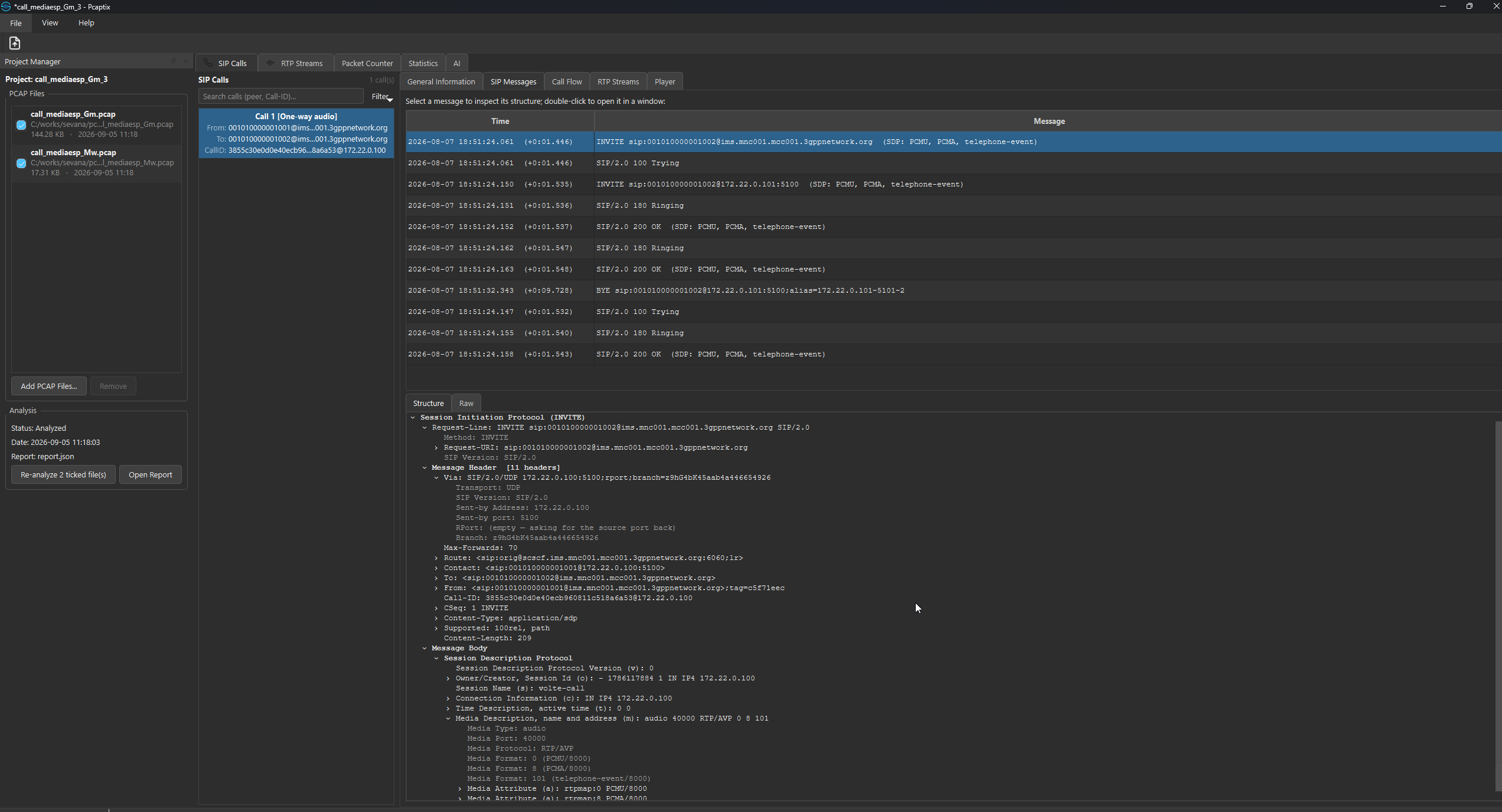Image resolution: width=1502 pixels, height=812 pixels.
Task: Expand Media Attribute rtpmap:0 PCMU/8000 node
Action: click(460, 789)
